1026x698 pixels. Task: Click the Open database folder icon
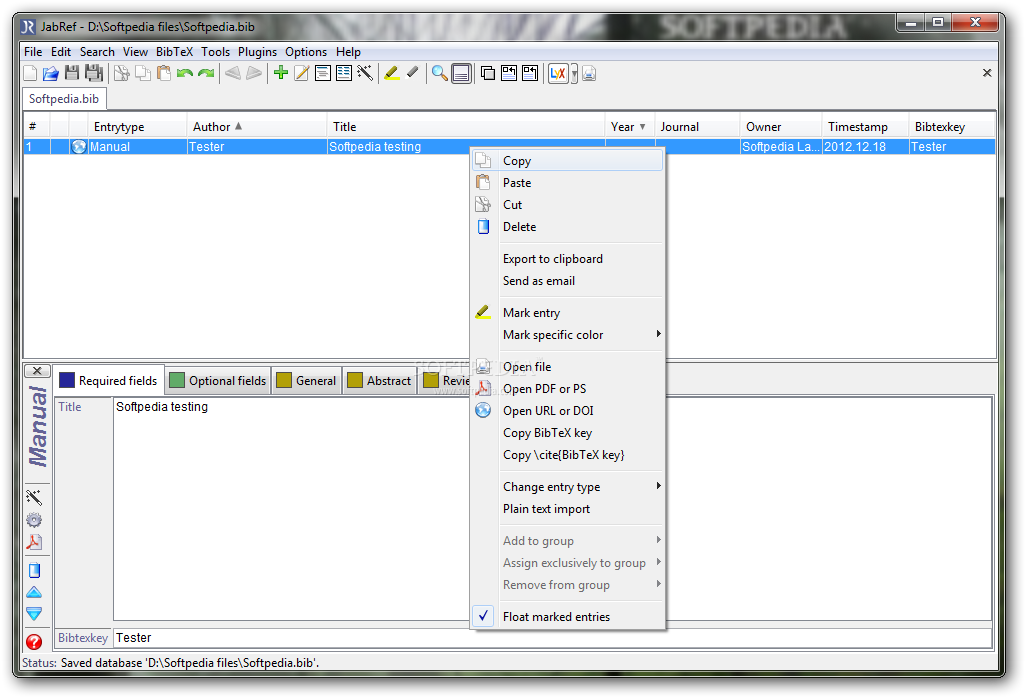pos(50,73)
